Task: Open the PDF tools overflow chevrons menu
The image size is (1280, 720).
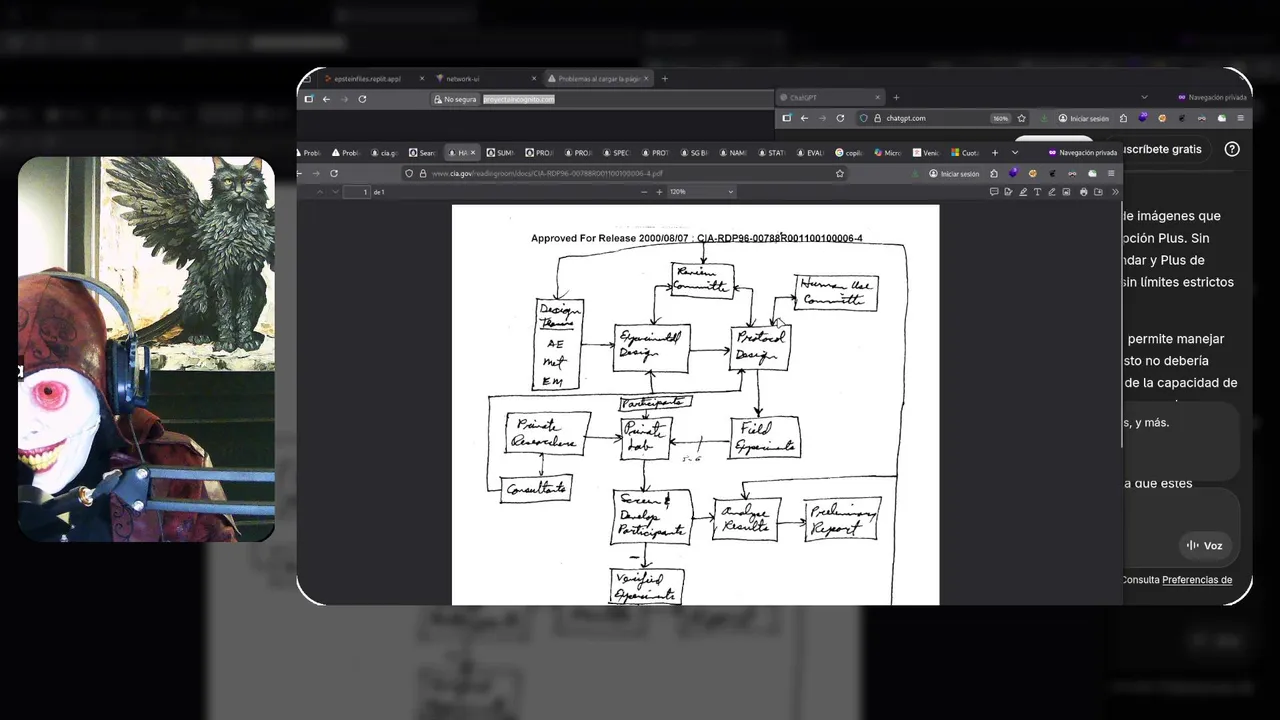Action: tap(1115, 192)
